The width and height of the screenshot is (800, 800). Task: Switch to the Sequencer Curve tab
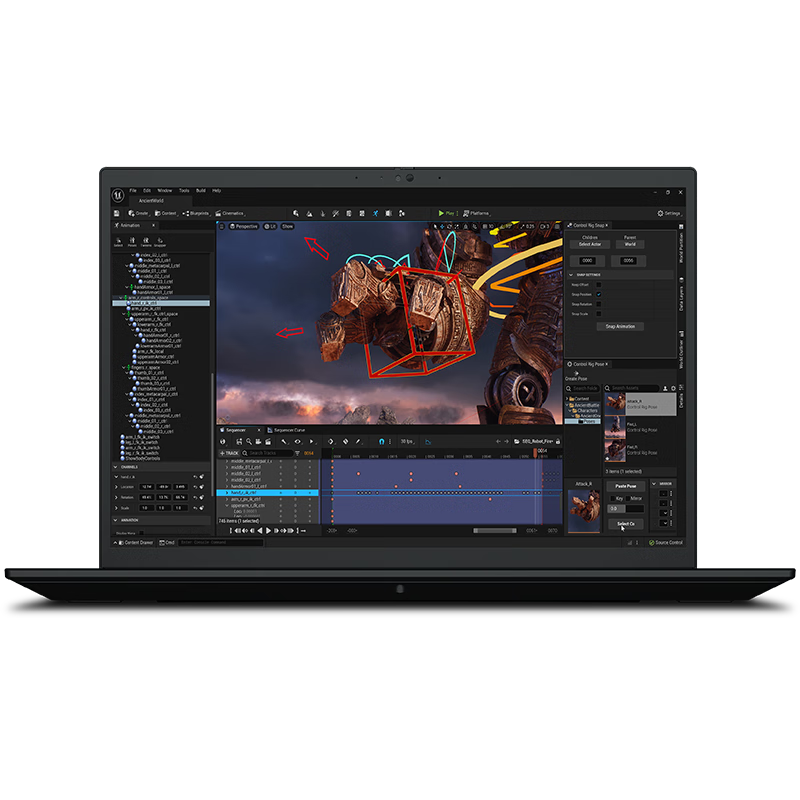click(x=286, y=430)
